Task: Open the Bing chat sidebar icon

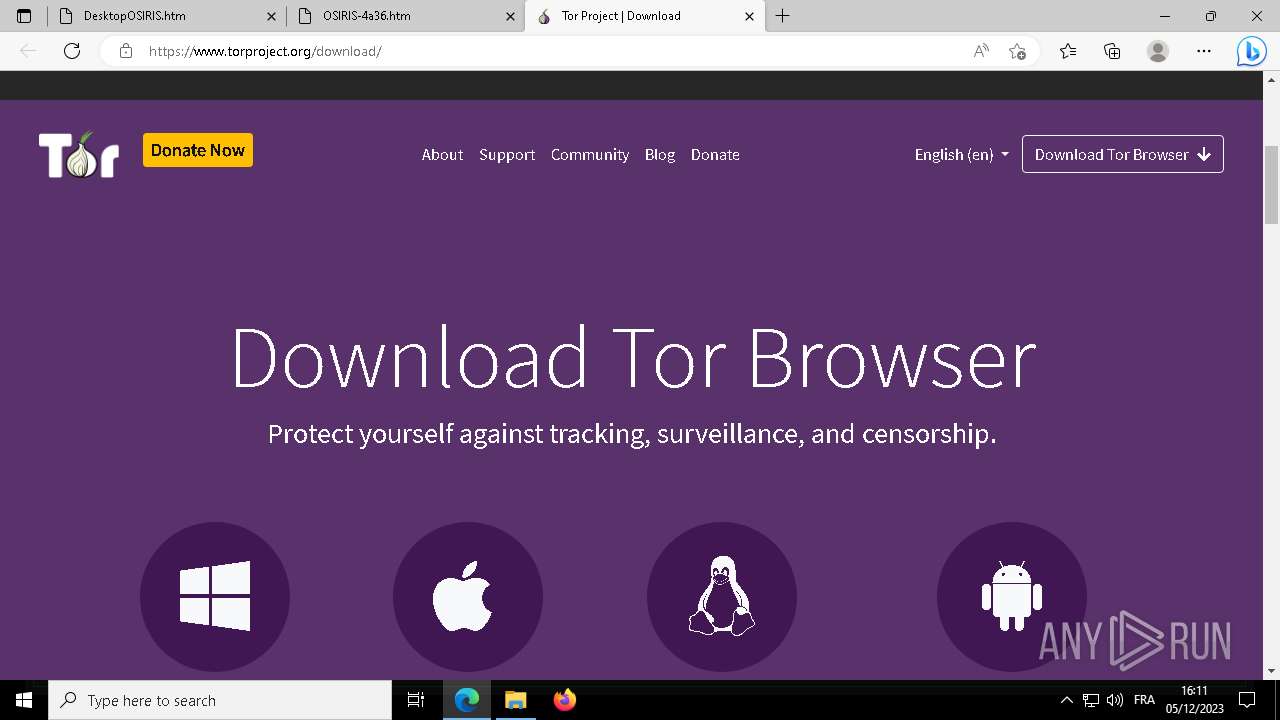Action: coord(1251,51)
